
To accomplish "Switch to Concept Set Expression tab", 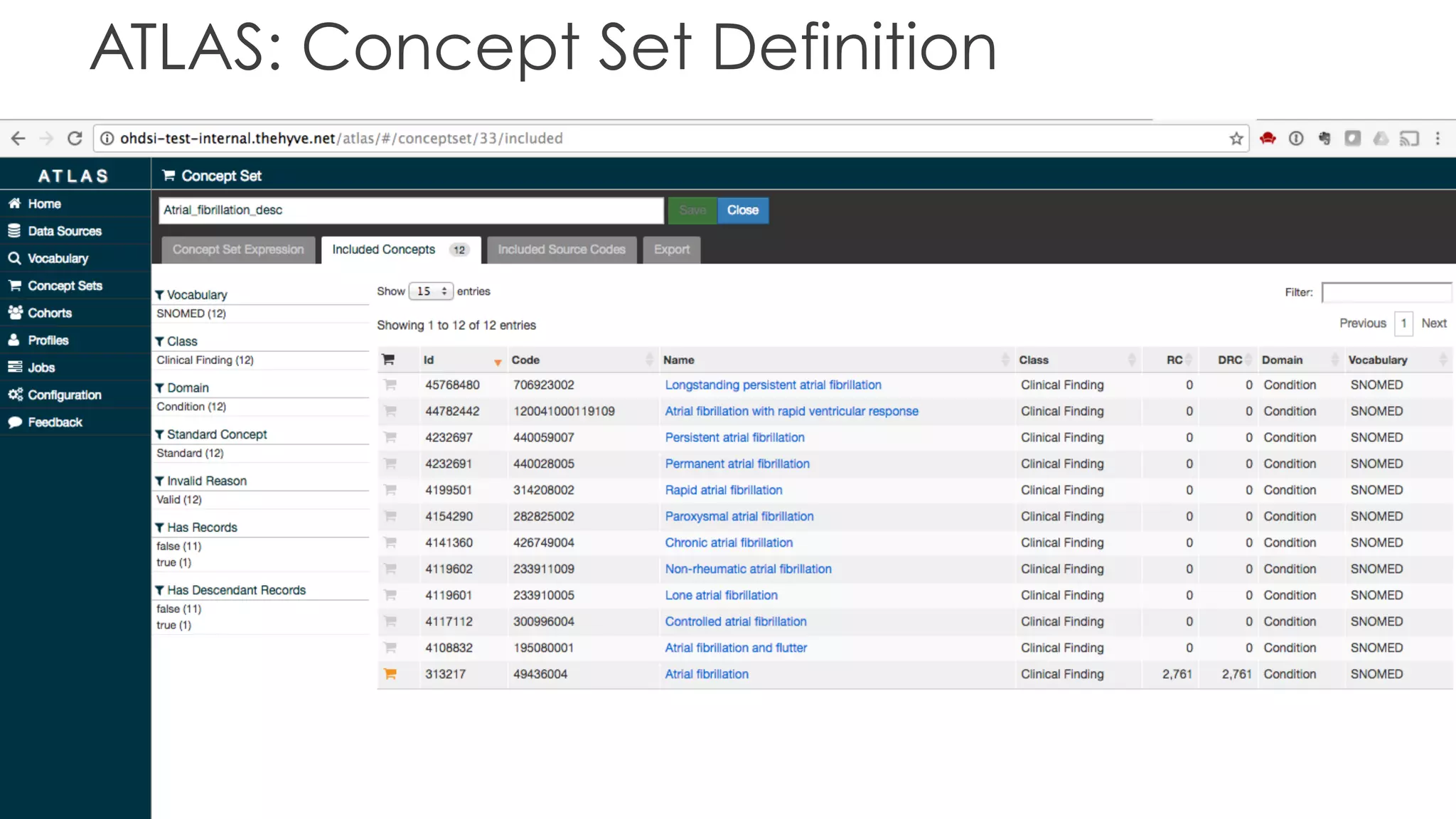I will tap(237, 250).
